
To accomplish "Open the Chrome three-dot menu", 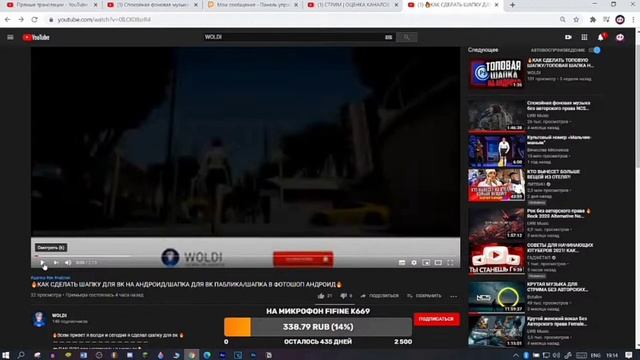I will pos(633,20).
